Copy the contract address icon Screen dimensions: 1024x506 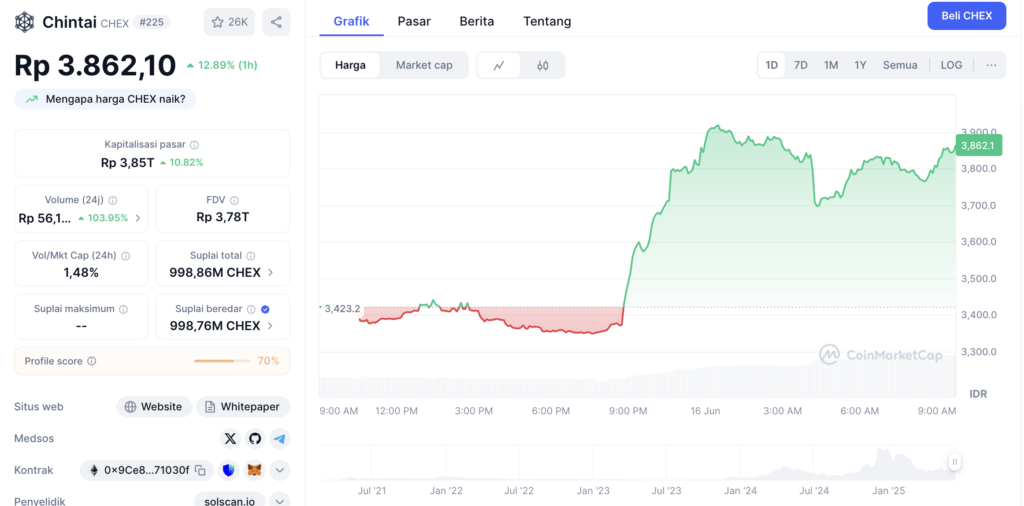pos(201,470)
